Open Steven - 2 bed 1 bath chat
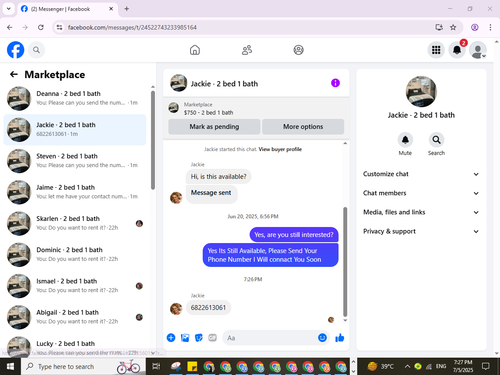This screenshot has width=500, height=375. point(75,161)
